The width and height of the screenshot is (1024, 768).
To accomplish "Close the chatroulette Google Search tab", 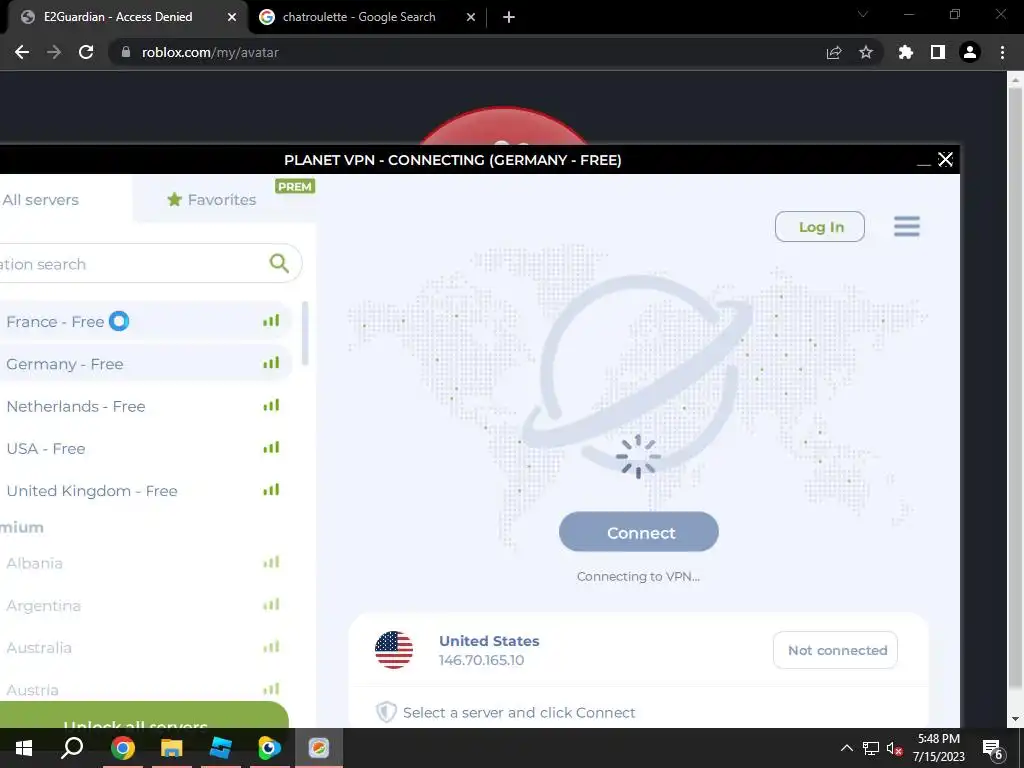I will 470,17.
